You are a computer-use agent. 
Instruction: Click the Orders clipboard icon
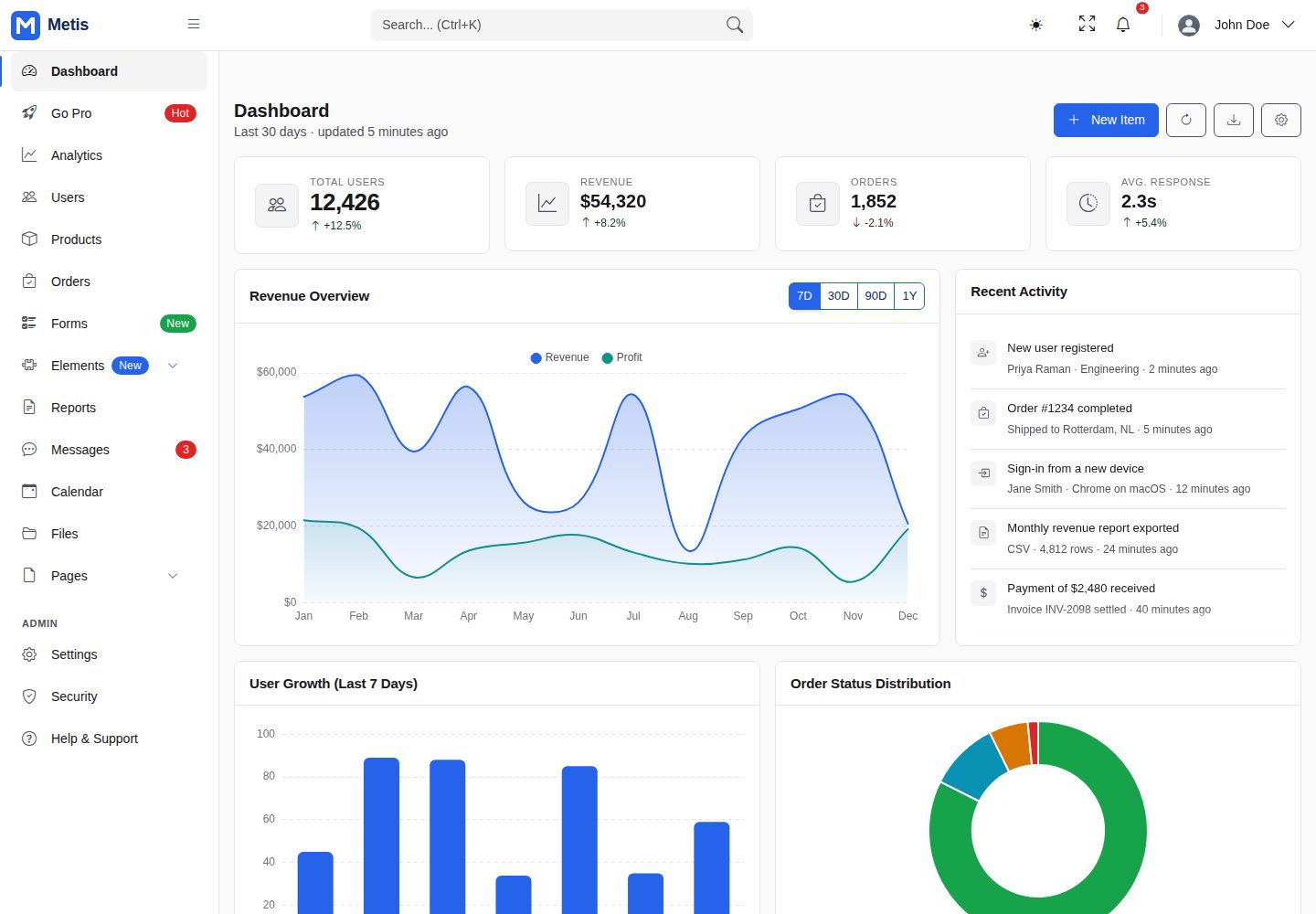click(x=29, y=282)
